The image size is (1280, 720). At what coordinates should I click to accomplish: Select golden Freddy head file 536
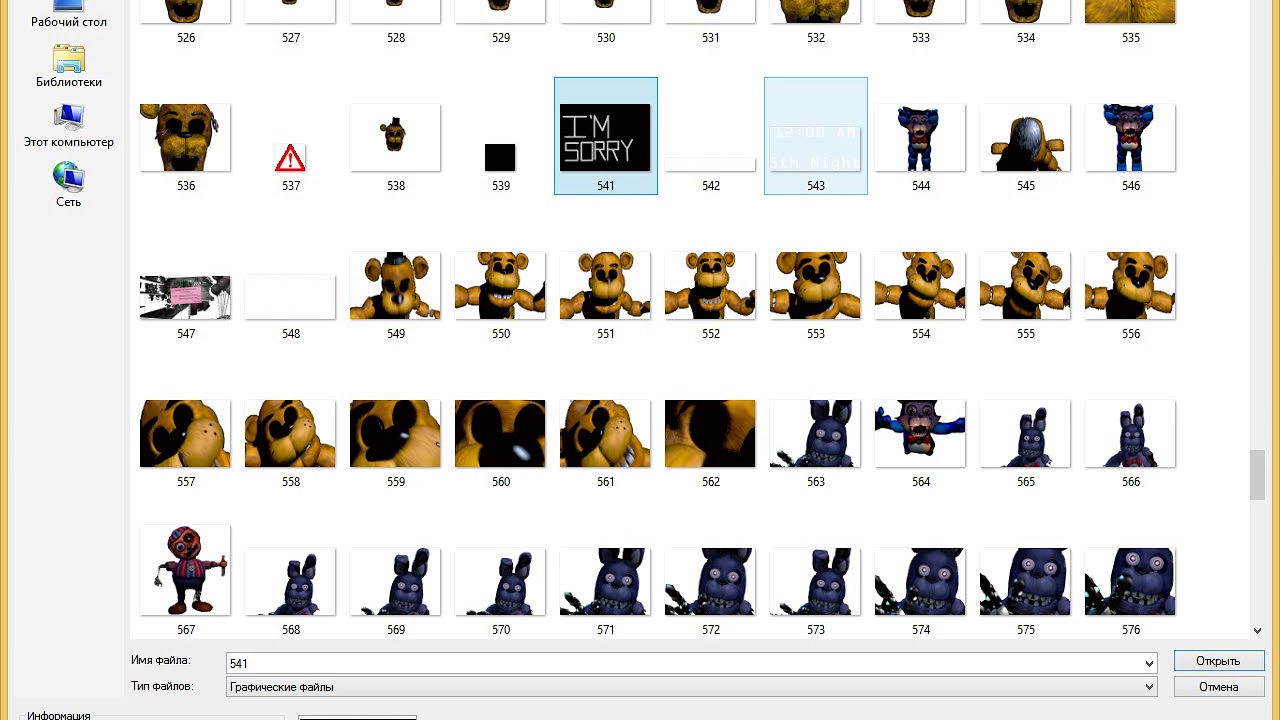[185, 137]
